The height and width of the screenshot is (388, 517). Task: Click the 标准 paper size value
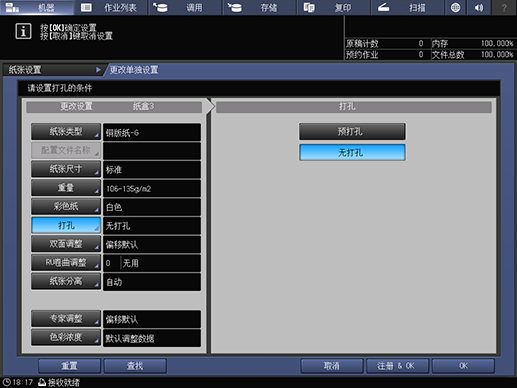pos(152,170)
